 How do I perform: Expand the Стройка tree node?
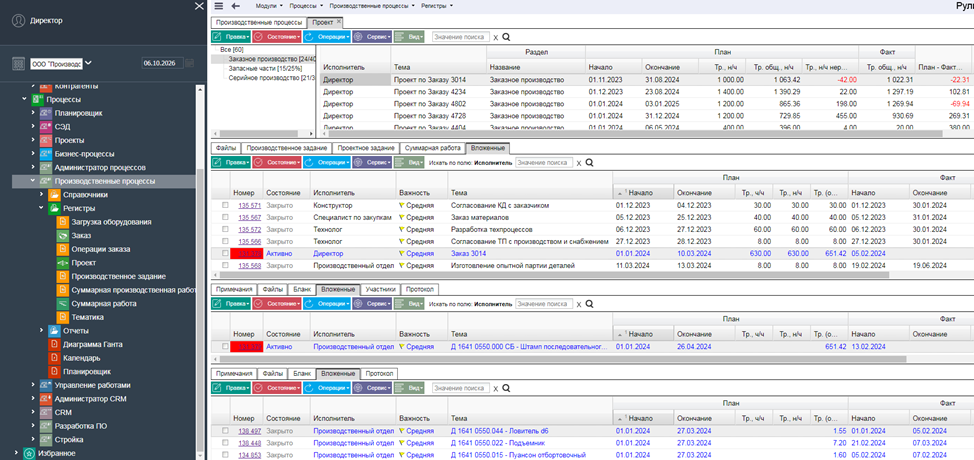(x=33, y=440)
